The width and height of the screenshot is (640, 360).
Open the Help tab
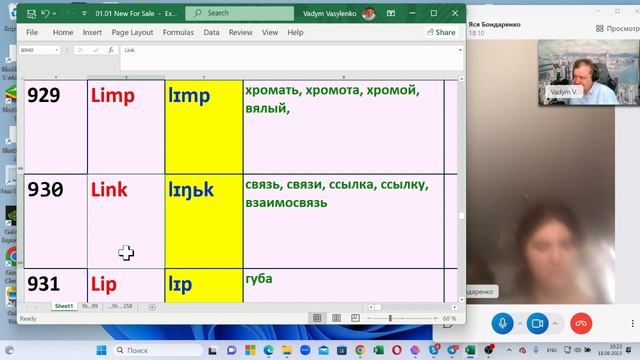(x=295, y=32)
